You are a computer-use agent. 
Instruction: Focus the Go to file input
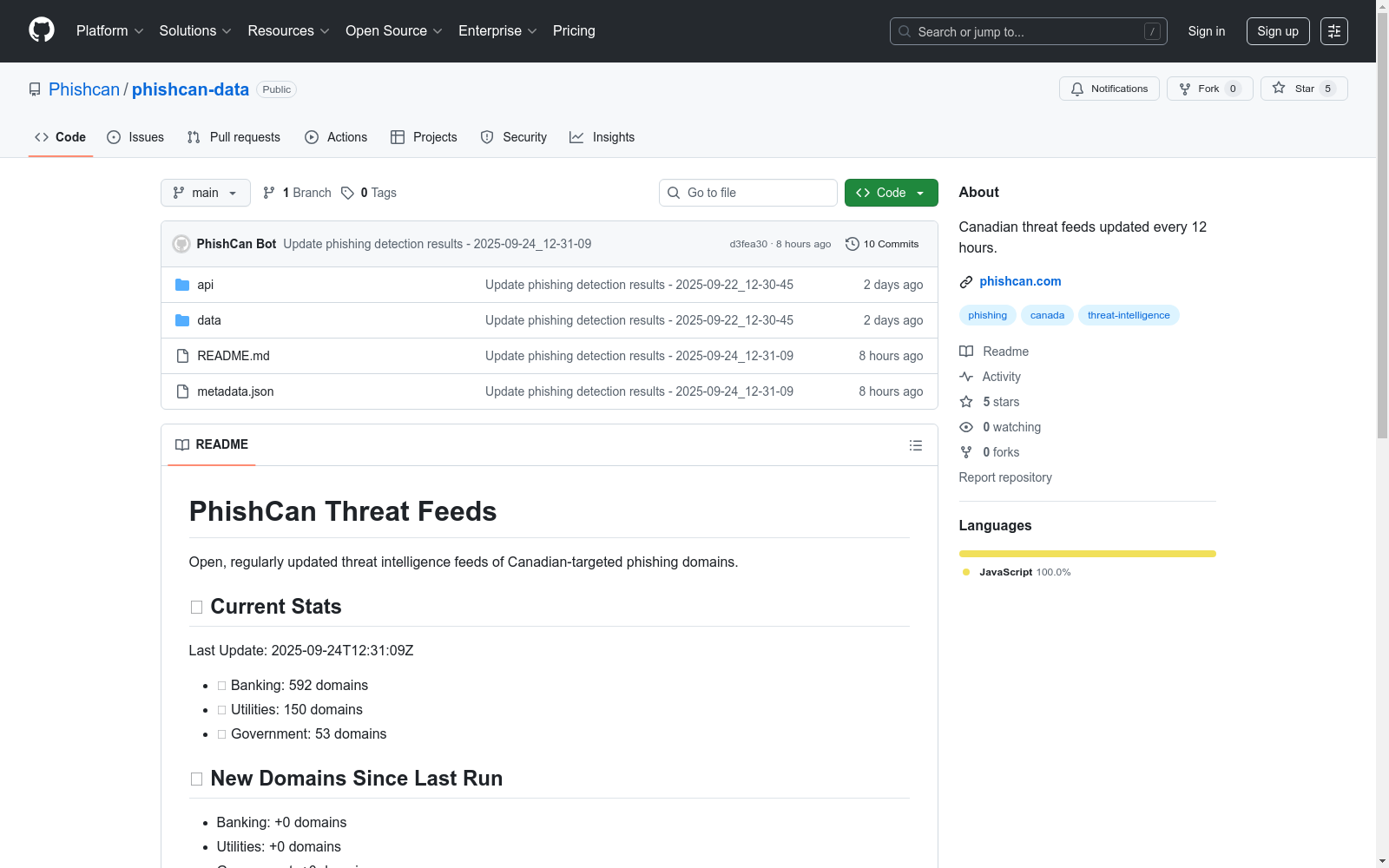point(748,193)
